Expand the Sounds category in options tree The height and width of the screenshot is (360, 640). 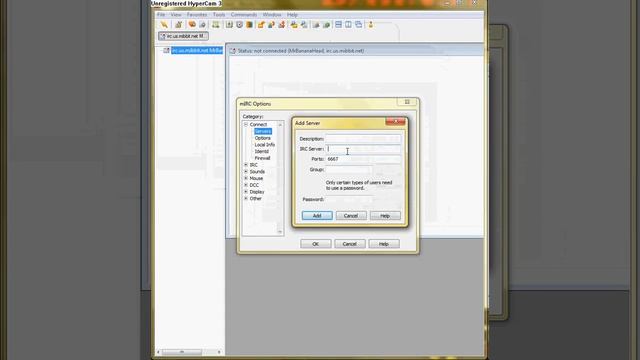tap(246, 171)
